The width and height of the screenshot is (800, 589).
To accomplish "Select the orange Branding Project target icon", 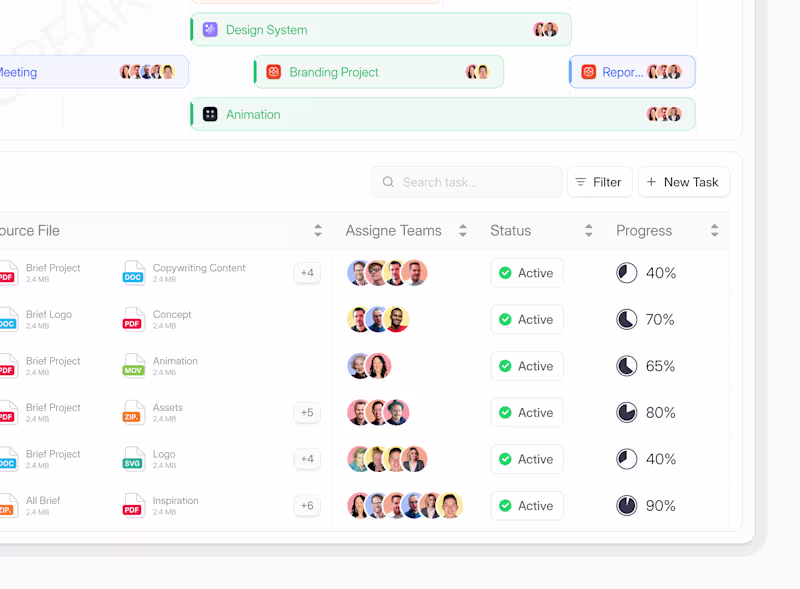I will point(274,72).
